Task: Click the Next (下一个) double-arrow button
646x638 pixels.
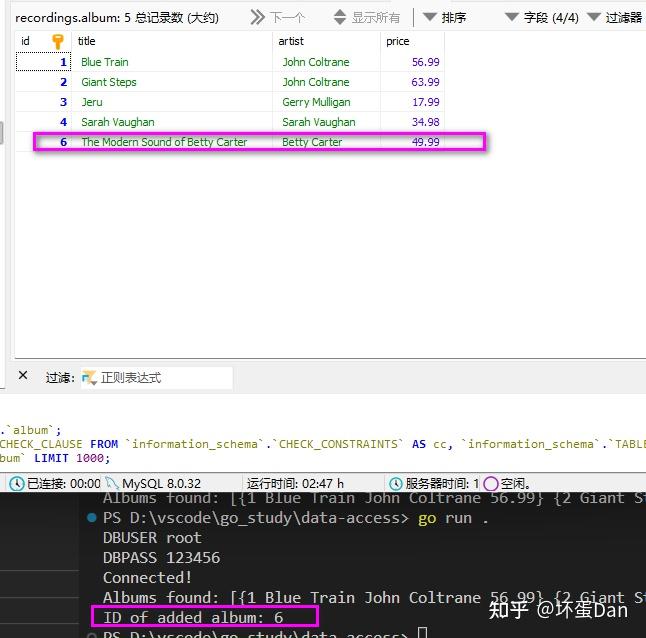Action: tap(278, 17)
